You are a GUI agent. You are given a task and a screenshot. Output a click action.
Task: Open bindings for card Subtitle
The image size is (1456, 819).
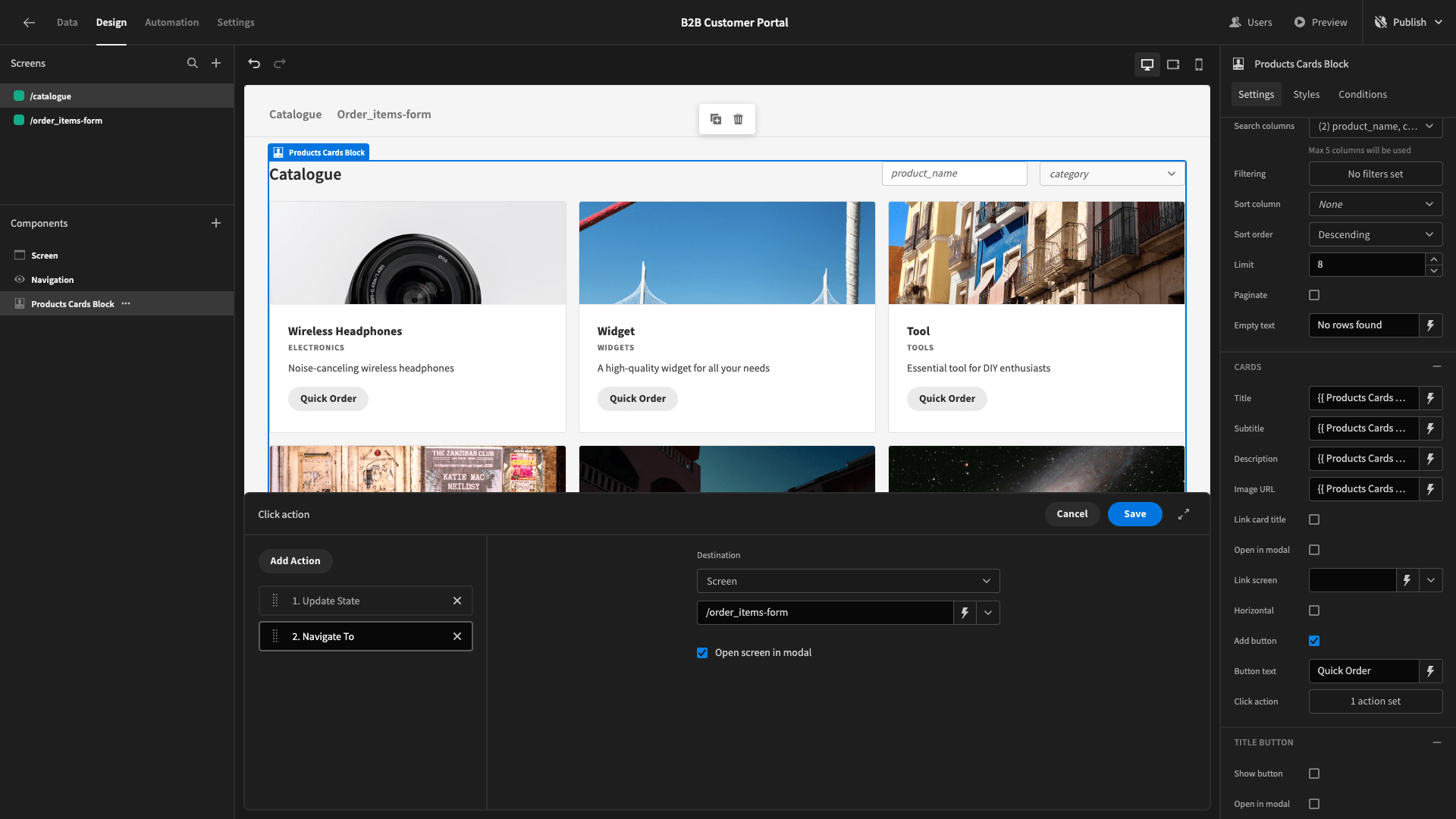click(x=1430, y=428)
